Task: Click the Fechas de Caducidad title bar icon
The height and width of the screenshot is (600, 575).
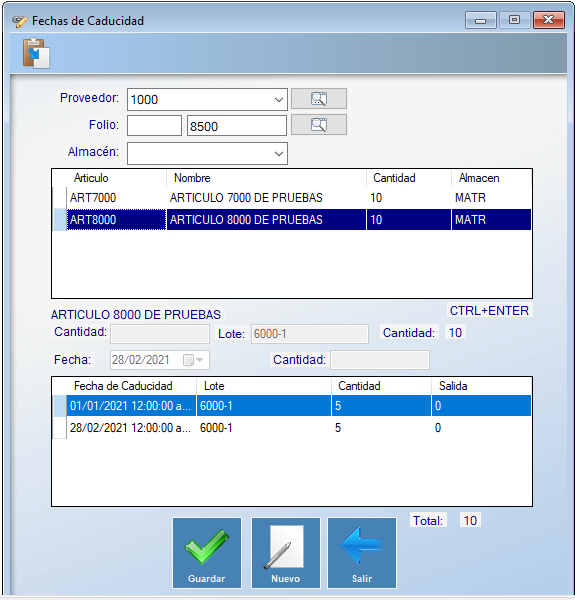Action: click(x=20, y=21)
